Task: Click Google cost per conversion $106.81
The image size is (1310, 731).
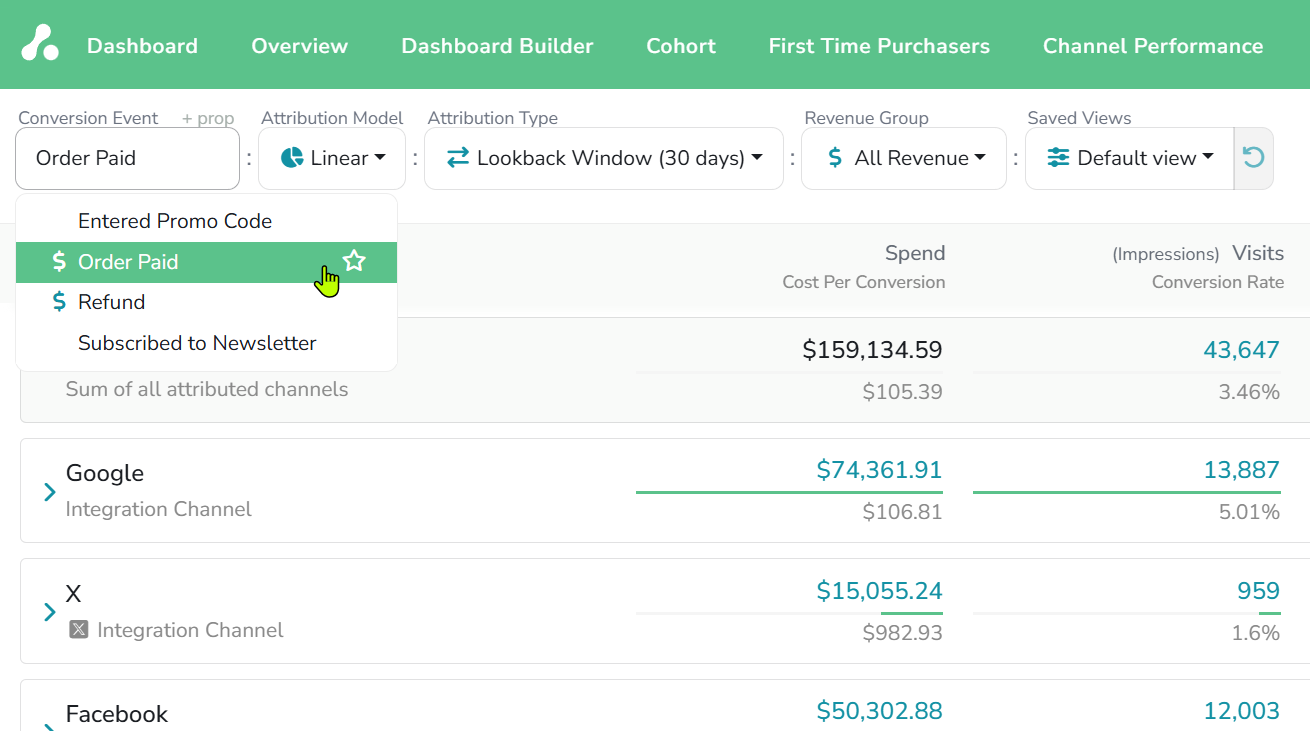Action: click(x=903, y=512)
